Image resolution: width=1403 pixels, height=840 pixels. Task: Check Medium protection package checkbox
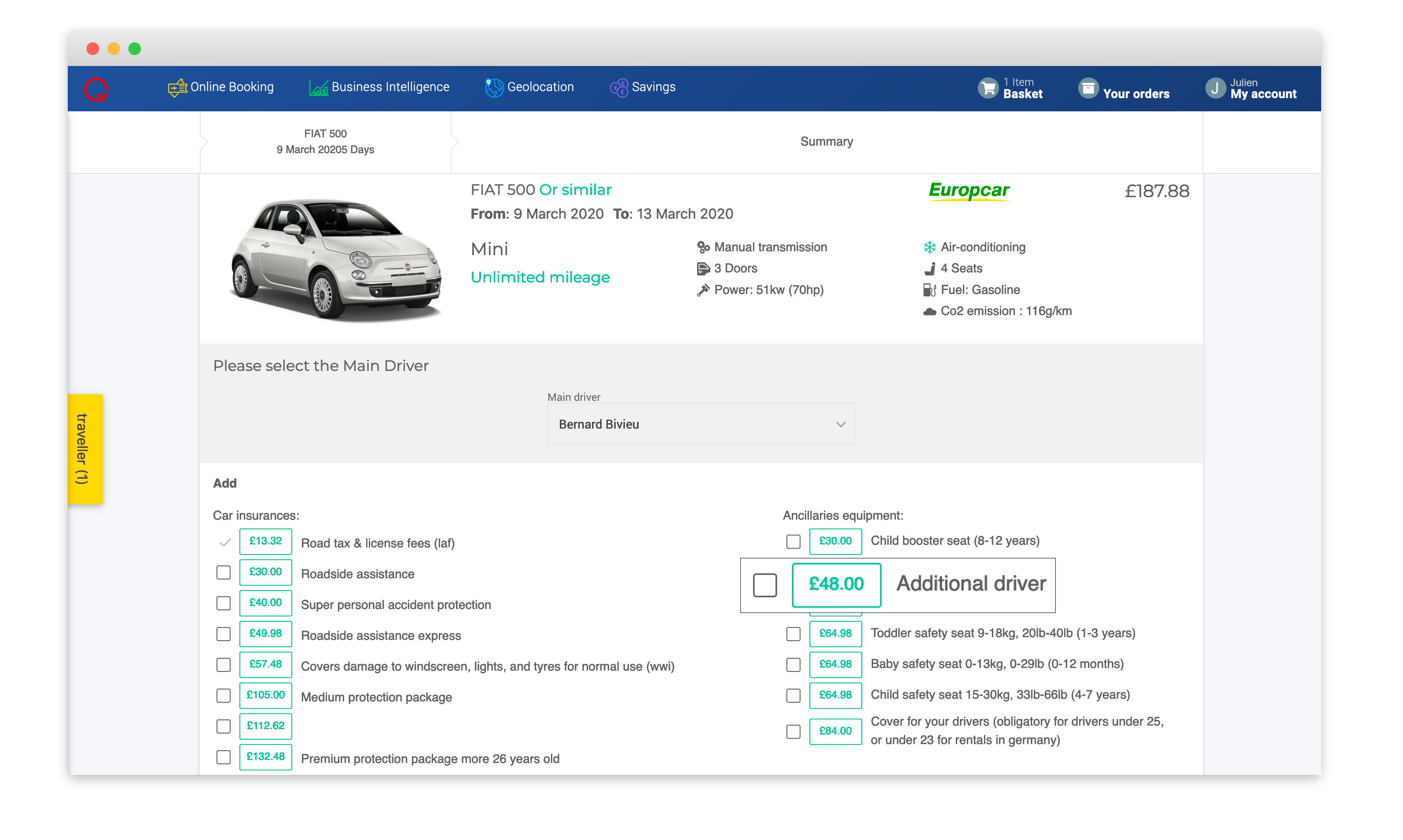pos(224,696)
